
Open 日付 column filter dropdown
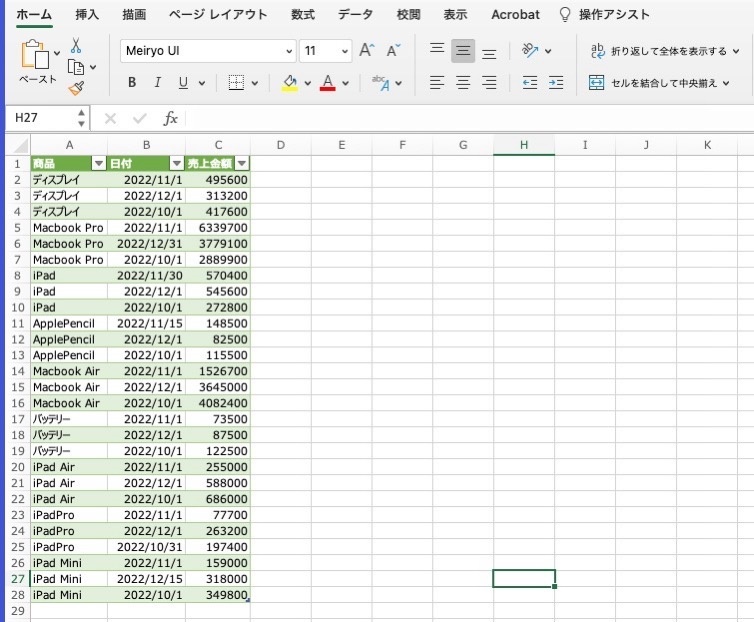pos(176,164)
